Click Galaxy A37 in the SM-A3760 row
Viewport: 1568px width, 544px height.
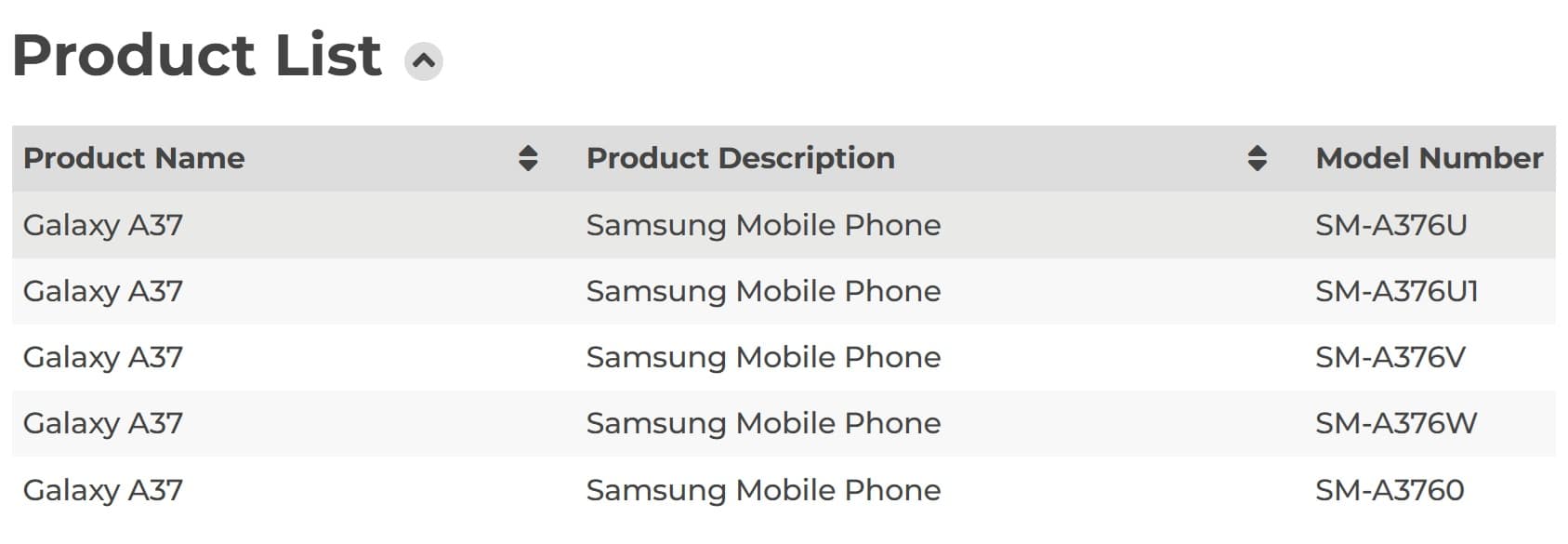point(103,490)
